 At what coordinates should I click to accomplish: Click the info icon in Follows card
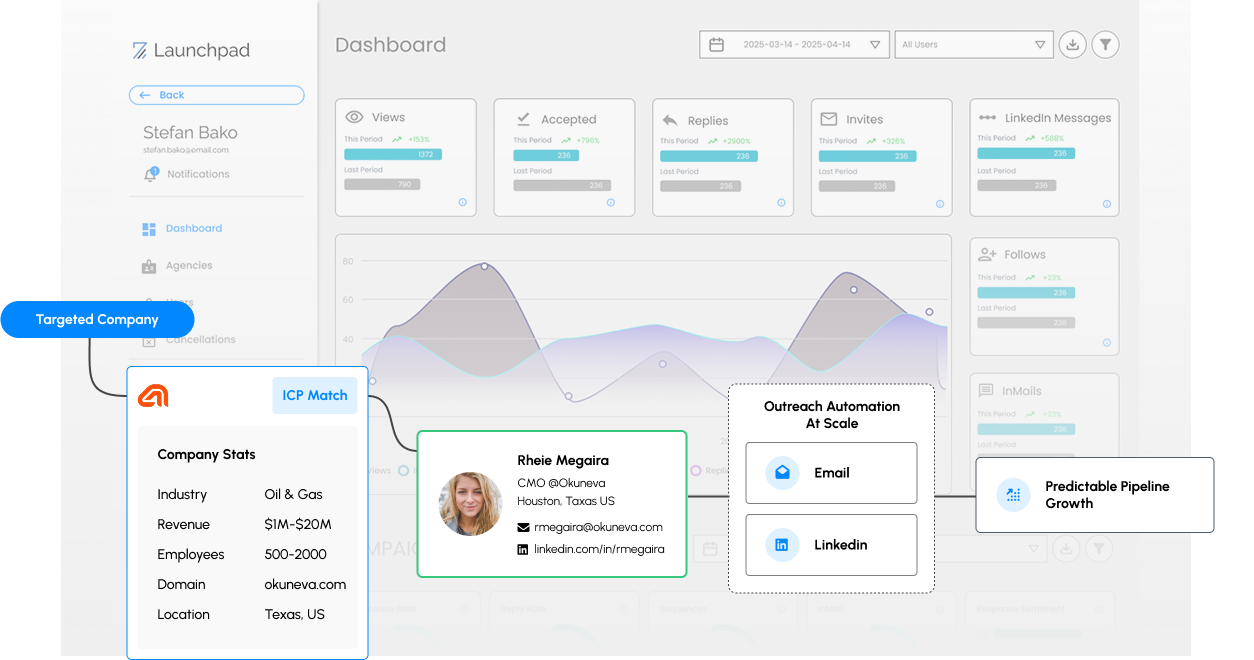pos(1106,343)
